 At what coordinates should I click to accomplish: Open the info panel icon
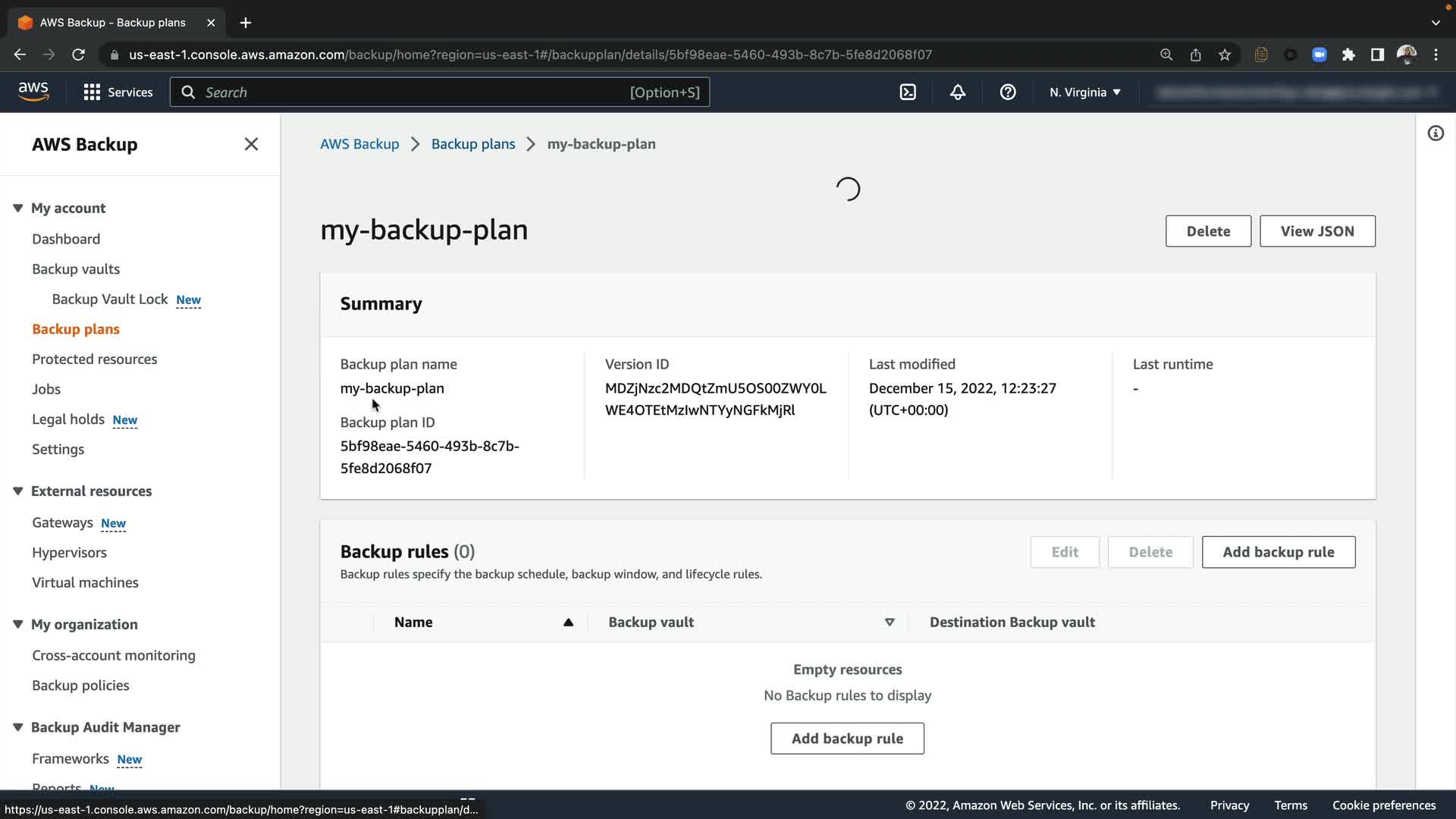tap(1436, 133)
